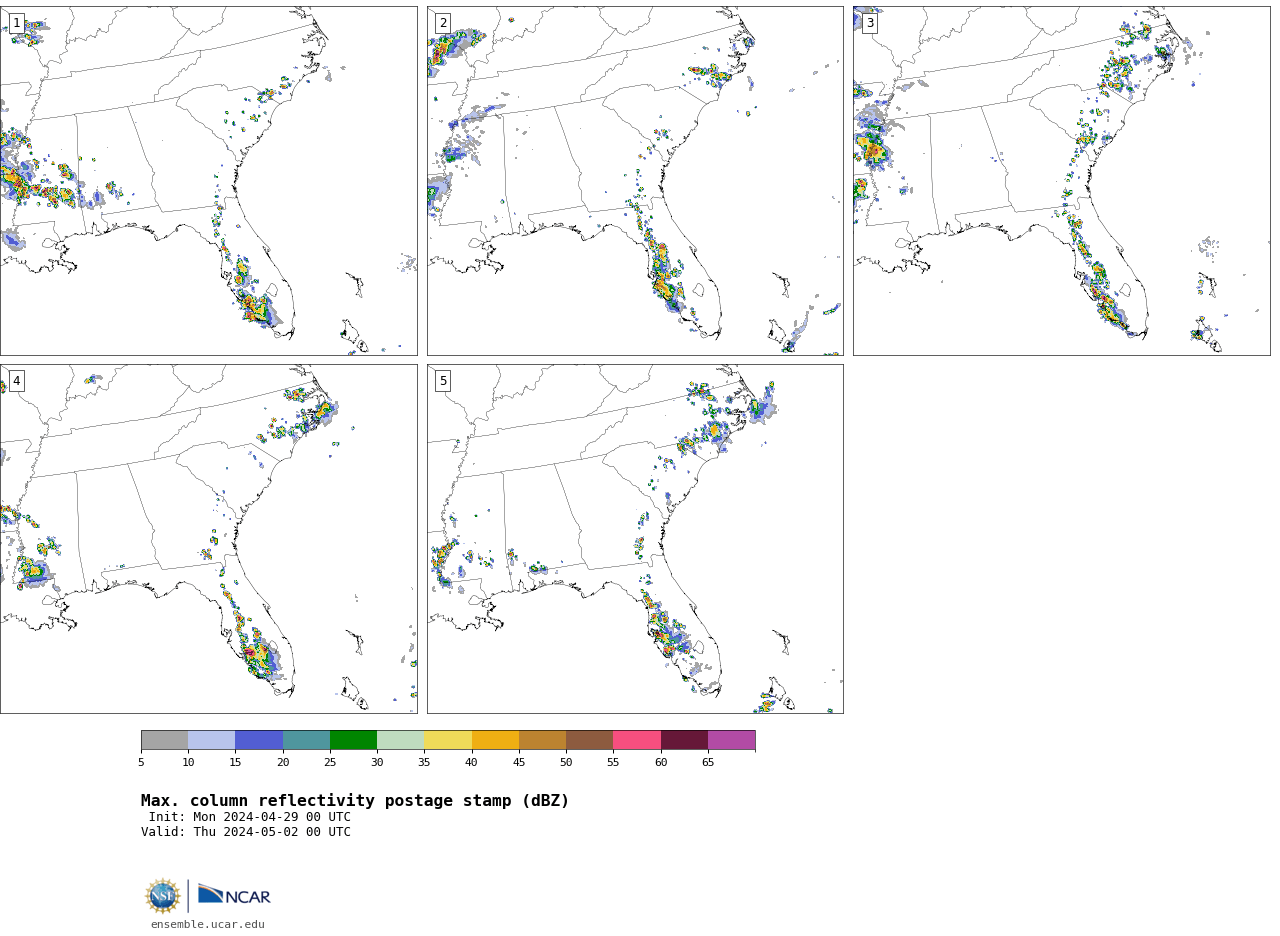Click the member number 3 label box
The image size is (1280, 936).
(x=869, y=23)
